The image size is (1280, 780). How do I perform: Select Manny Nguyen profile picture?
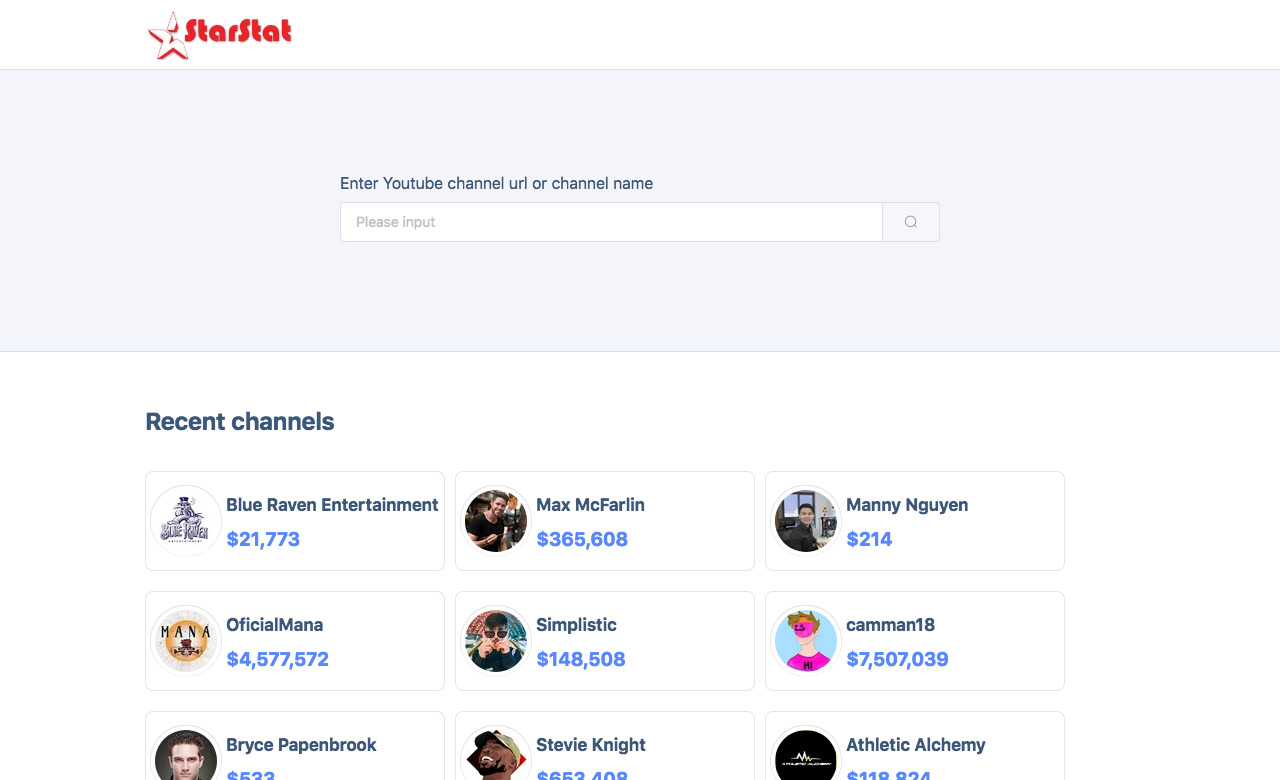(x=806, y=521)
